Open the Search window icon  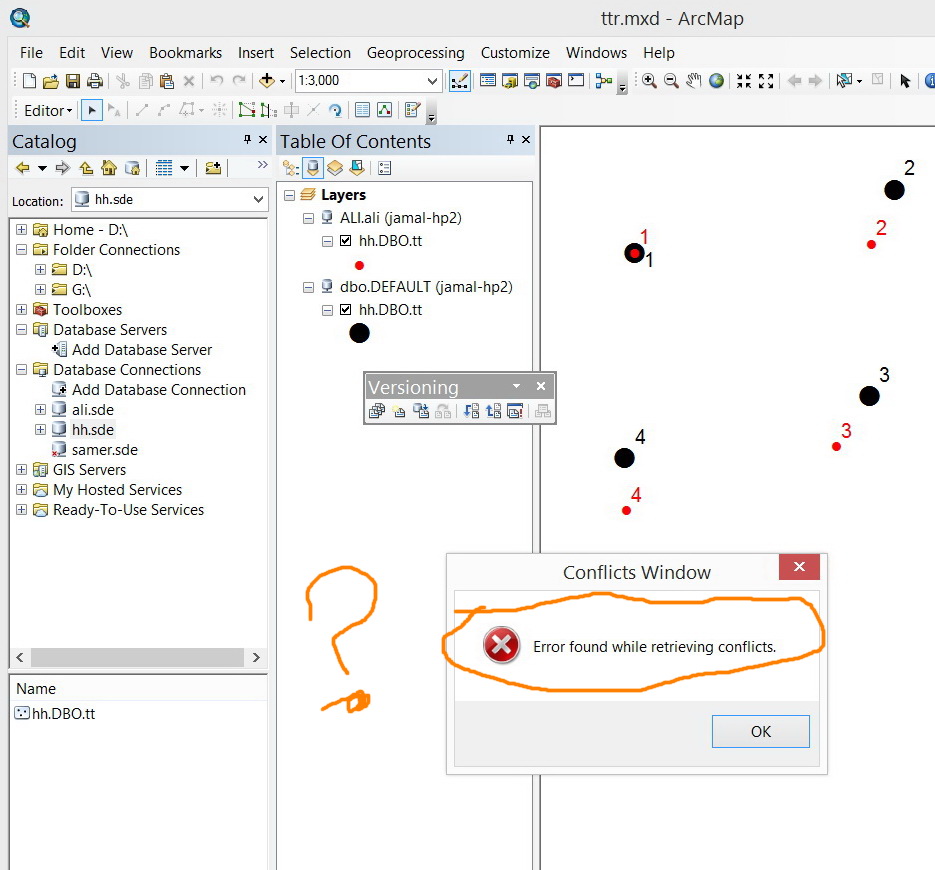pyautogui.click(x=532, y=81)
